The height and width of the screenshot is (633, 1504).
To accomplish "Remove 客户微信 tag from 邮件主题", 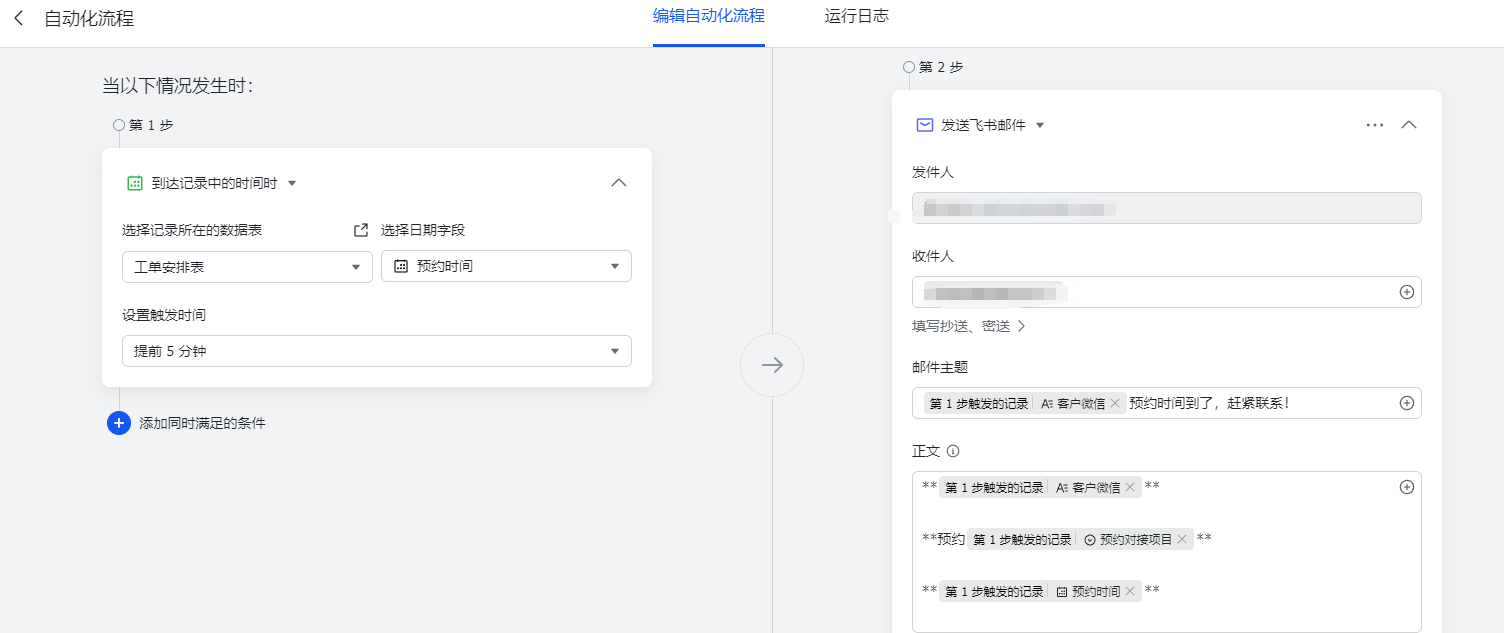I will tap(1115, 403).
